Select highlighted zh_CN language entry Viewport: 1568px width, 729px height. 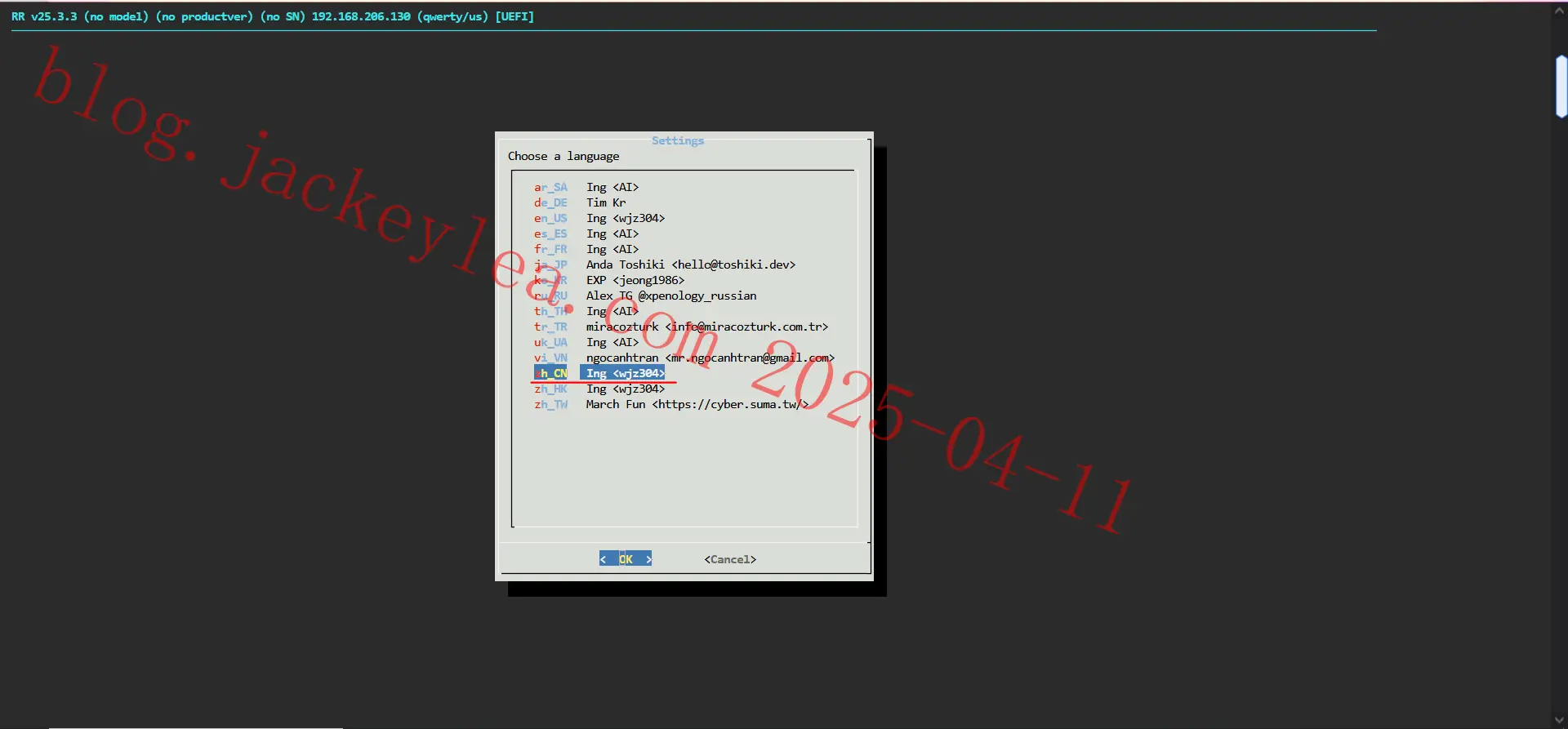(599, 373)
